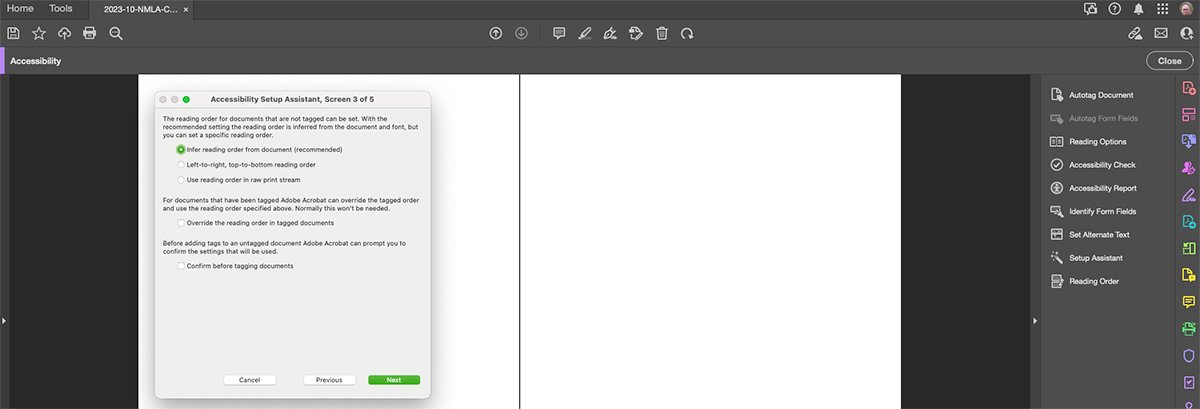
Task: Send file by email envelope icon
Action: click(x=1161, y=33)
